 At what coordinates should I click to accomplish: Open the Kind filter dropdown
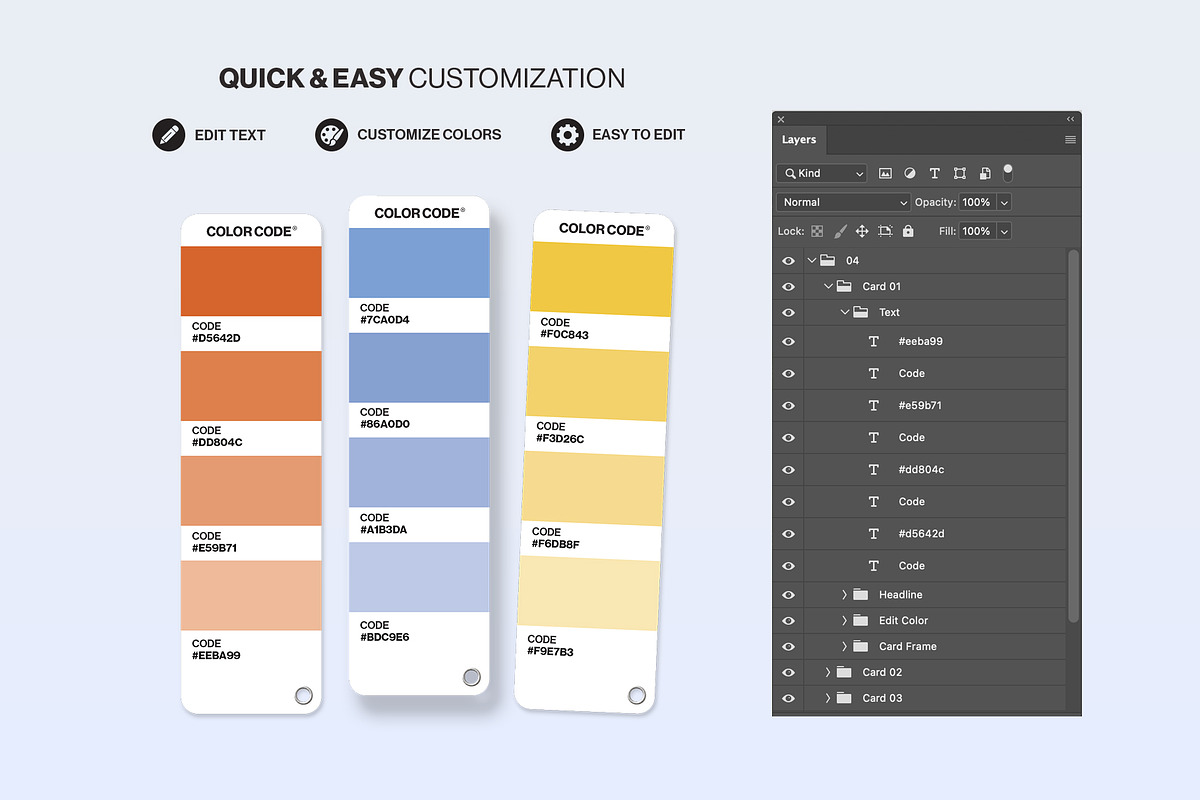tap(822, 173)
